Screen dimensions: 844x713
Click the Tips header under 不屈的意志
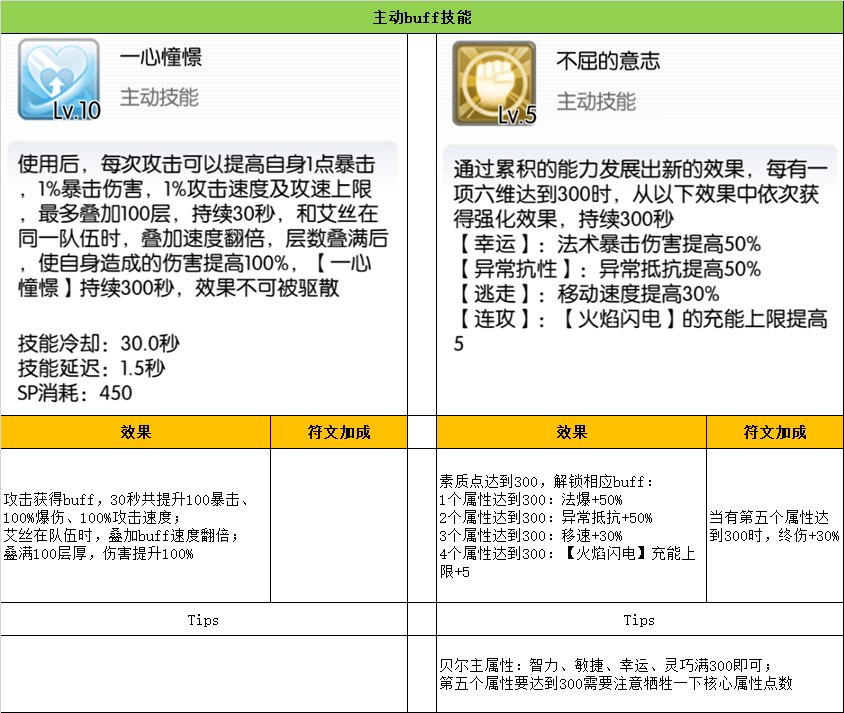tap(639, 620)
